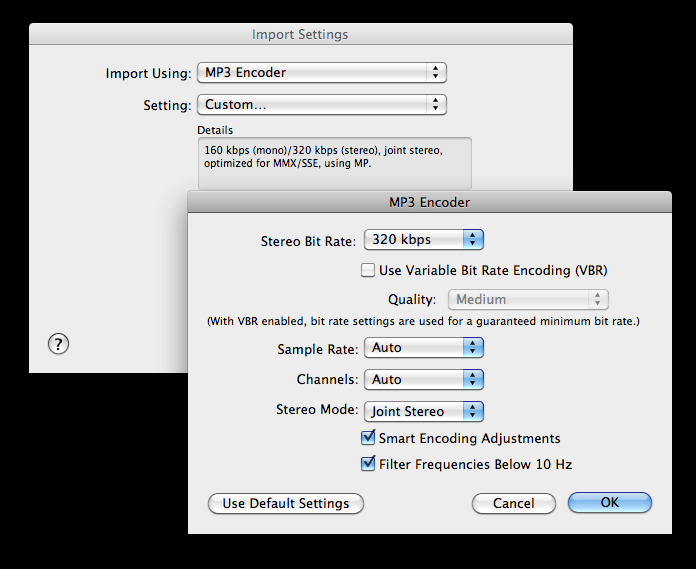Image resolution: width=696 pixels, height=569 pixels.
Task: Open the Import Using dropdown
Action: (321, 73)
